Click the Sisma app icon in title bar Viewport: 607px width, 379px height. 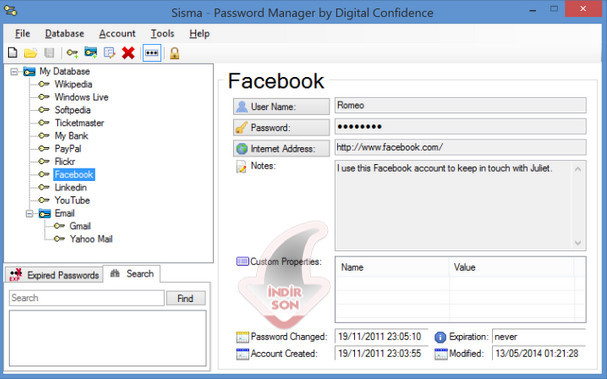pyautogui.click(x=10, y=10)
